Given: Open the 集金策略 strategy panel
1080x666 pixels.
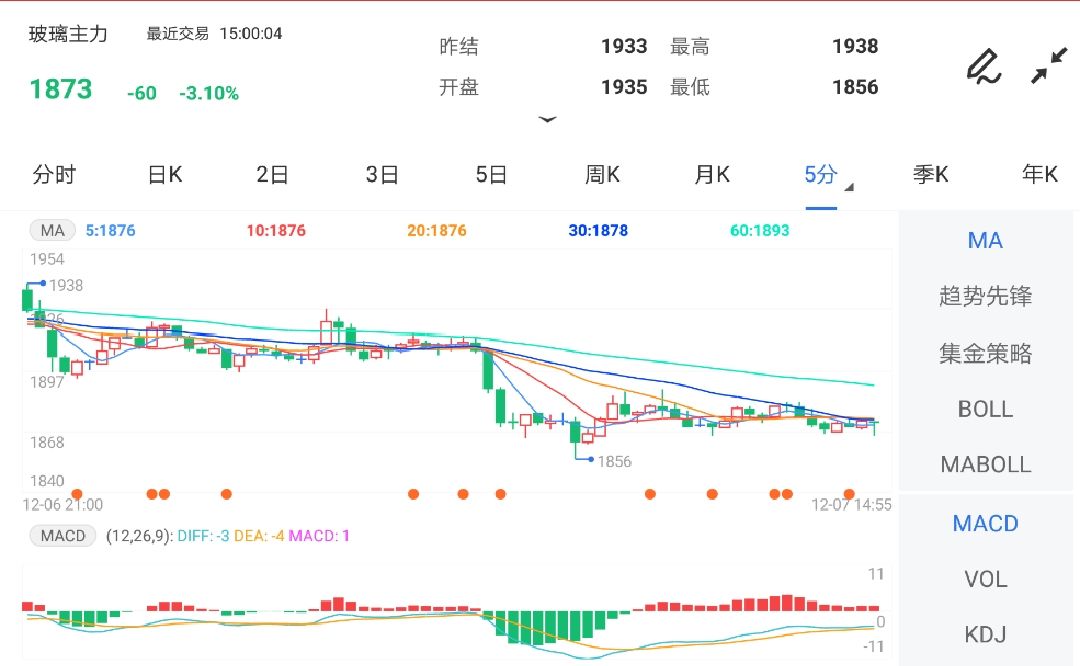Looking at the screenshot, I should tap(984, 352).
